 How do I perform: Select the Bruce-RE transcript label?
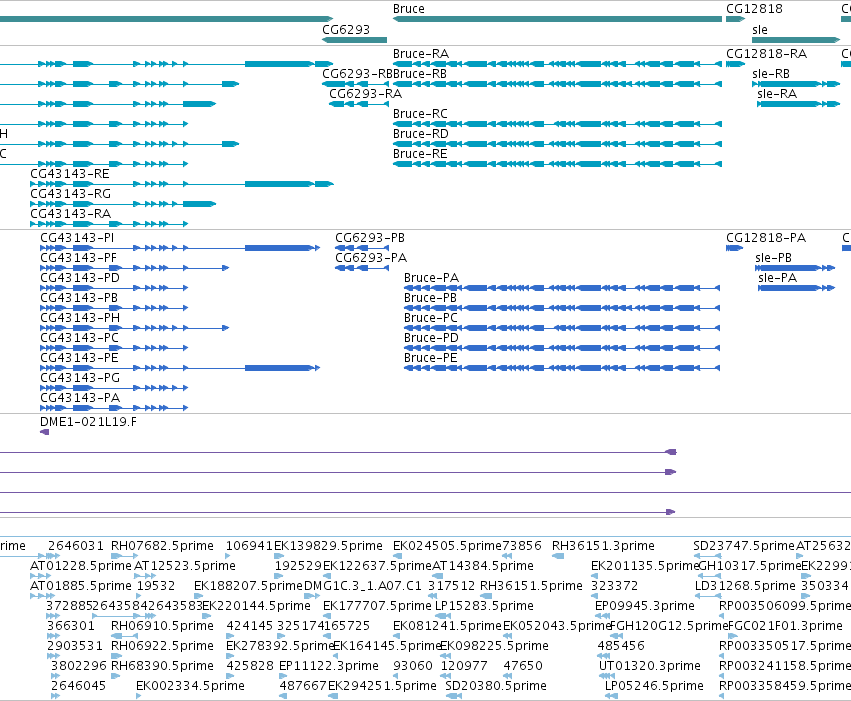(x=420, y=154)
